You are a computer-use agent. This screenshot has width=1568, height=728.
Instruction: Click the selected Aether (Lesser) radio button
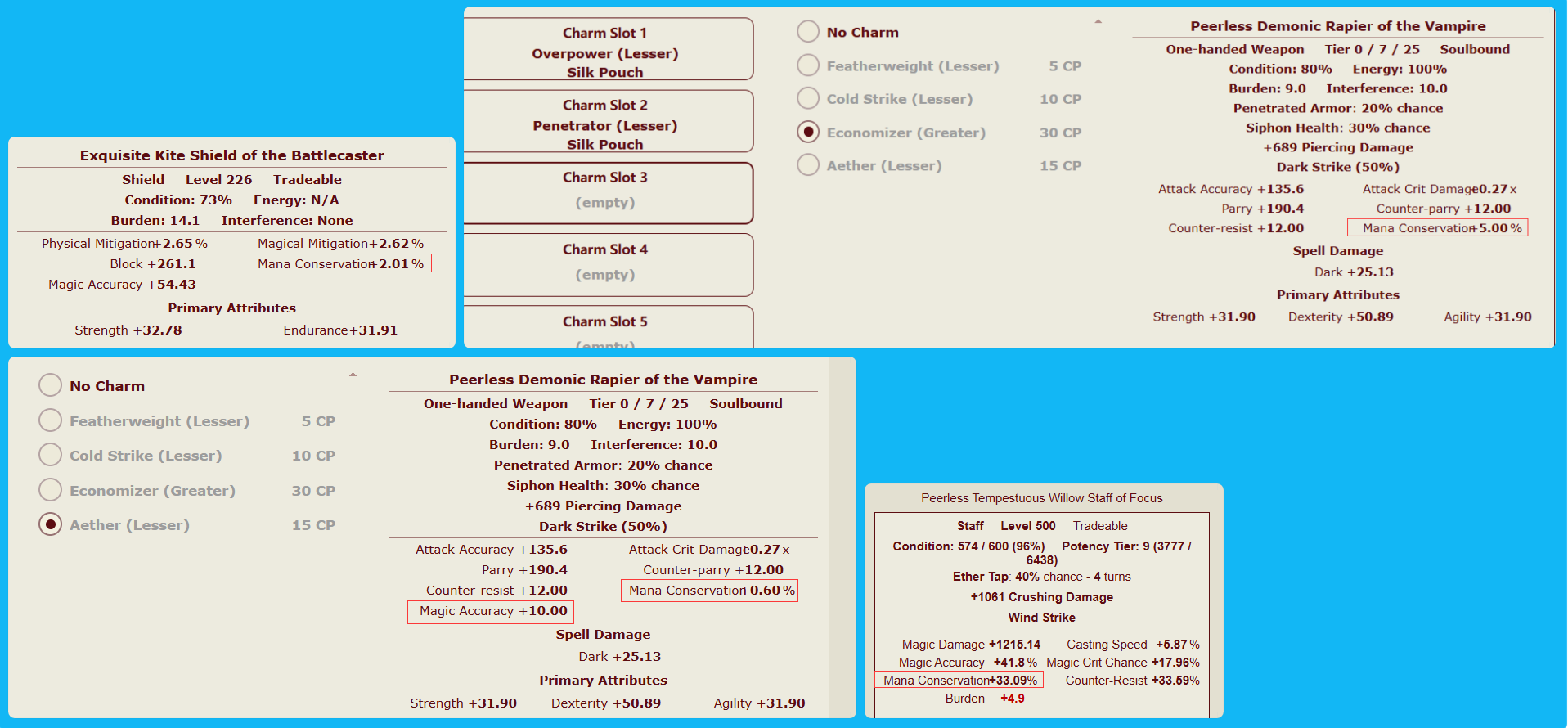click(x=51, y=524)
